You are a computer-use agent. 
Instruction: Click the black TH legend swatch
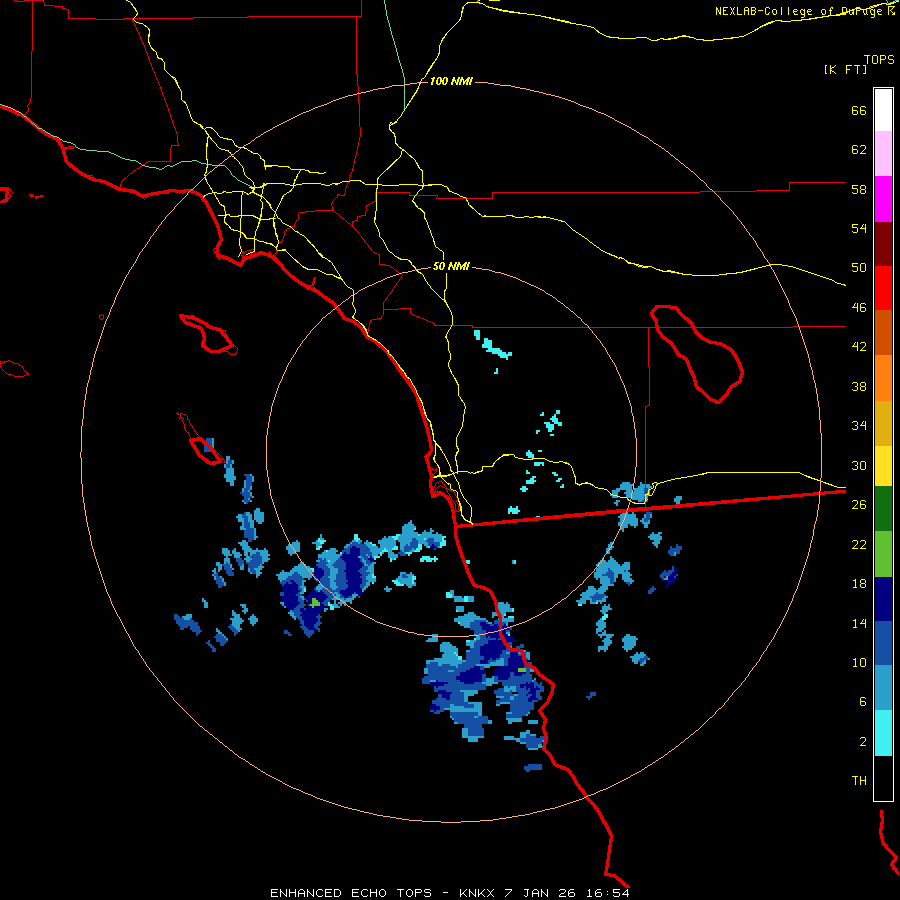tap(883, 778)
